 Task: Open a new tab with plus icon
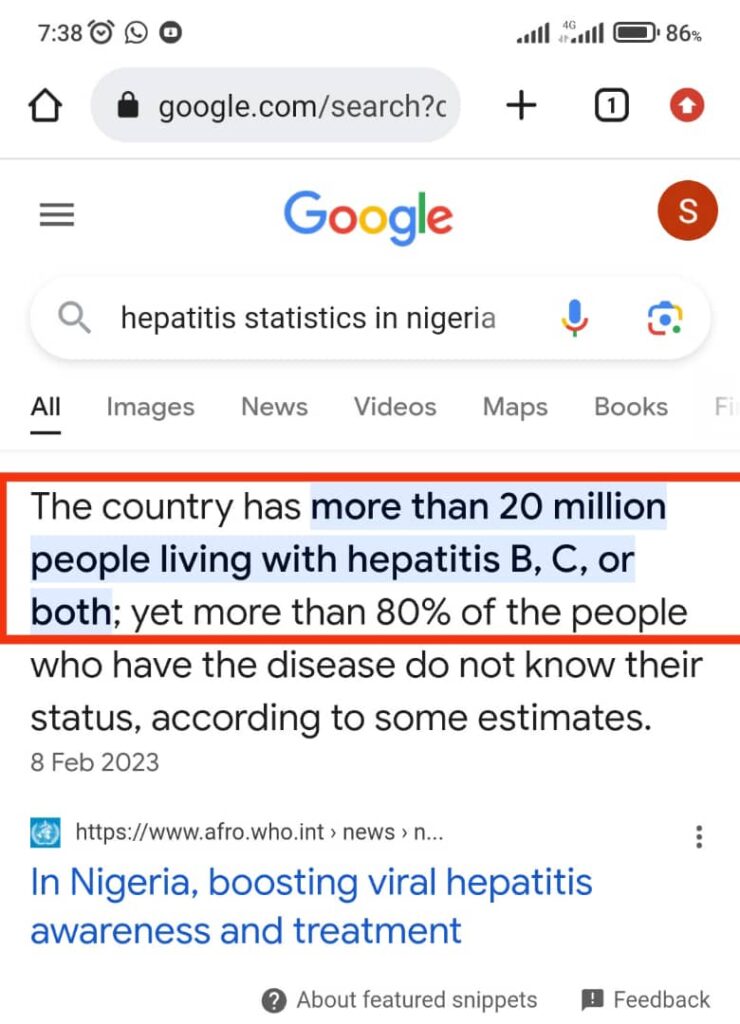coord(521,106)
